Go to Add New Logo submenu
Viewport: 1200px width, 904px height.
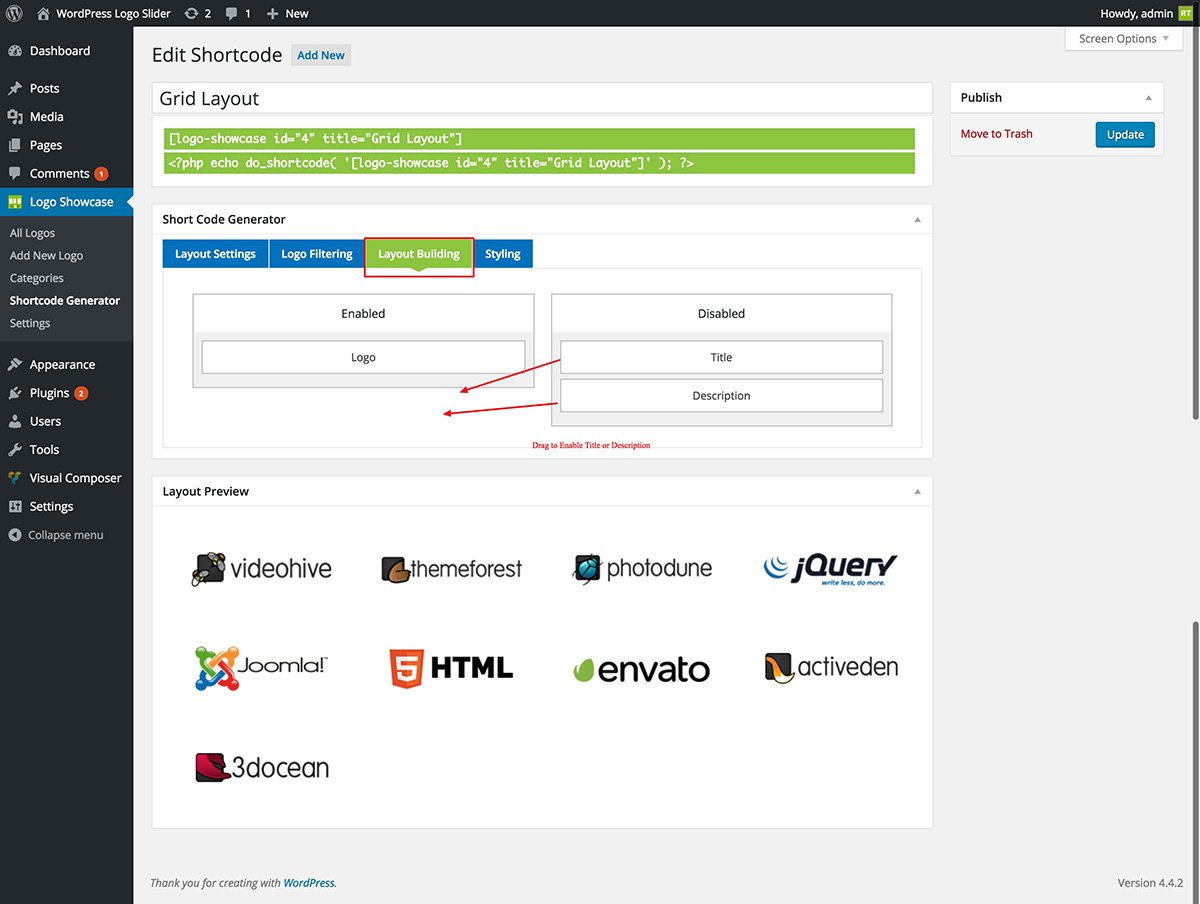46,256
